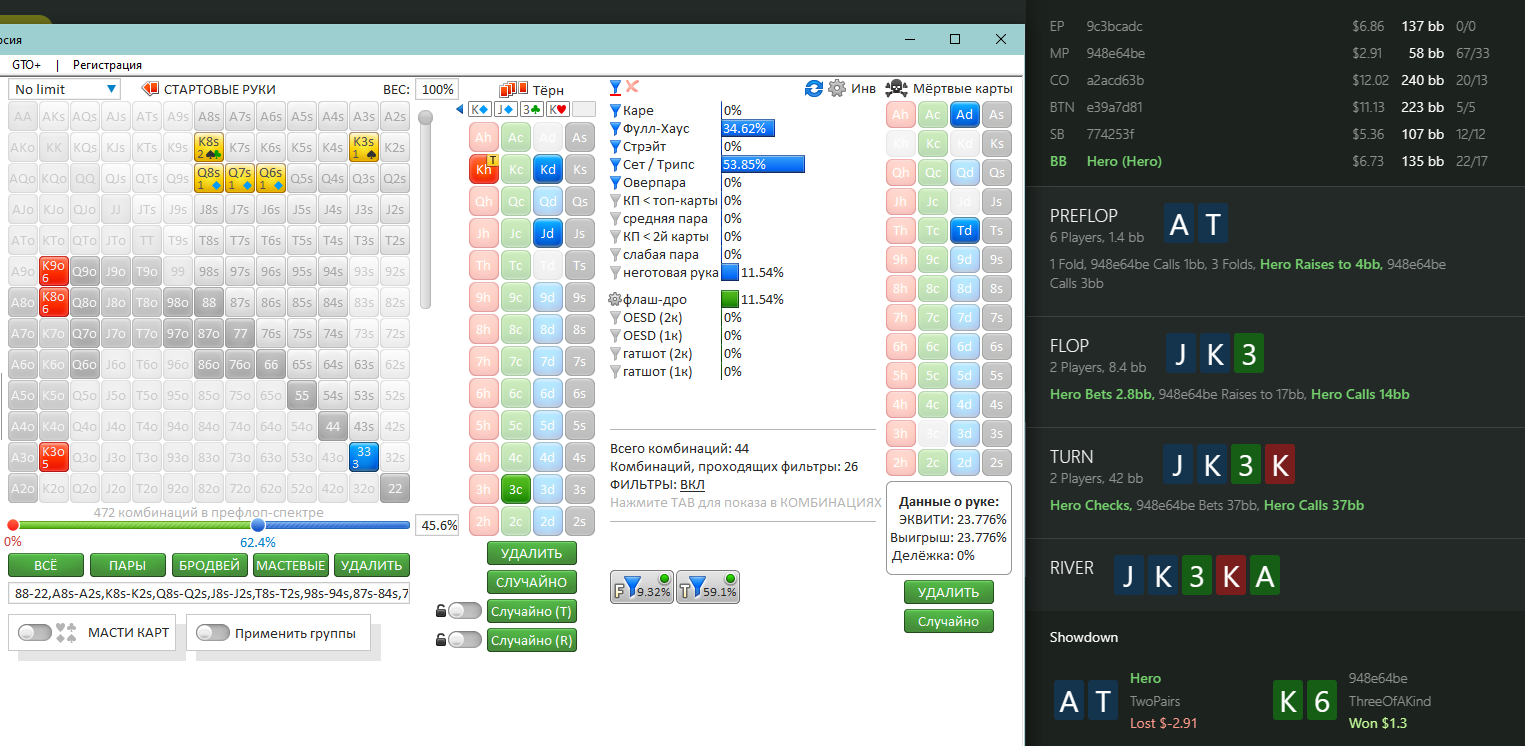Image resolution: width=1525 pixels, height=746 pixels.
Task: Toggle the Применить группы switch
Action: tap(213, 632)
